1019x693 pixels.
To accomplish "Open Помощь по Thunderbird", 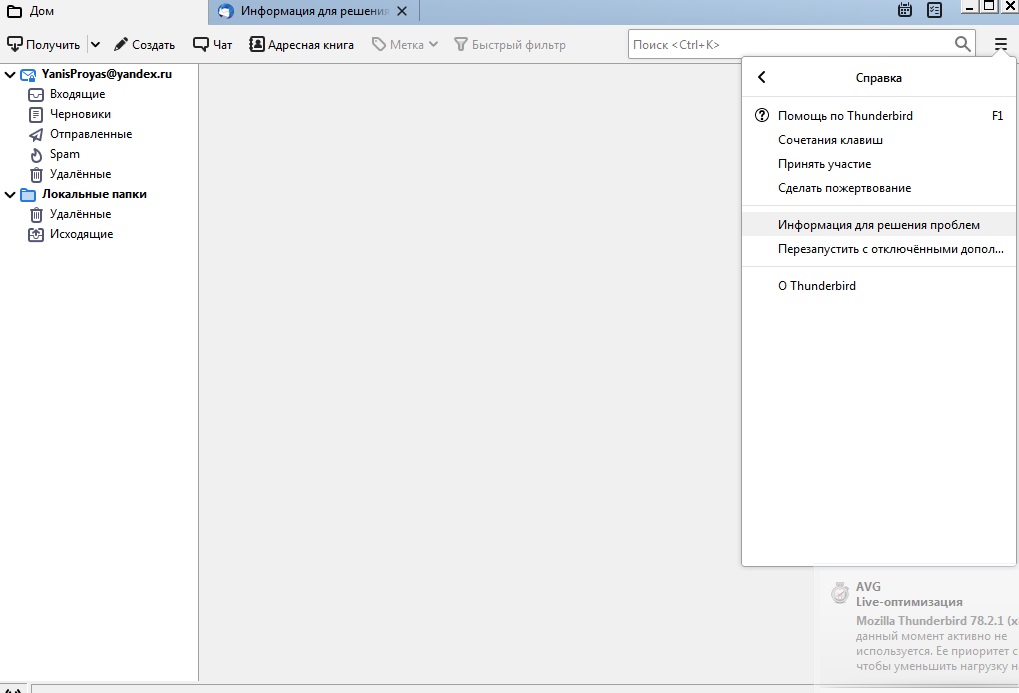I will click(879, 116).
